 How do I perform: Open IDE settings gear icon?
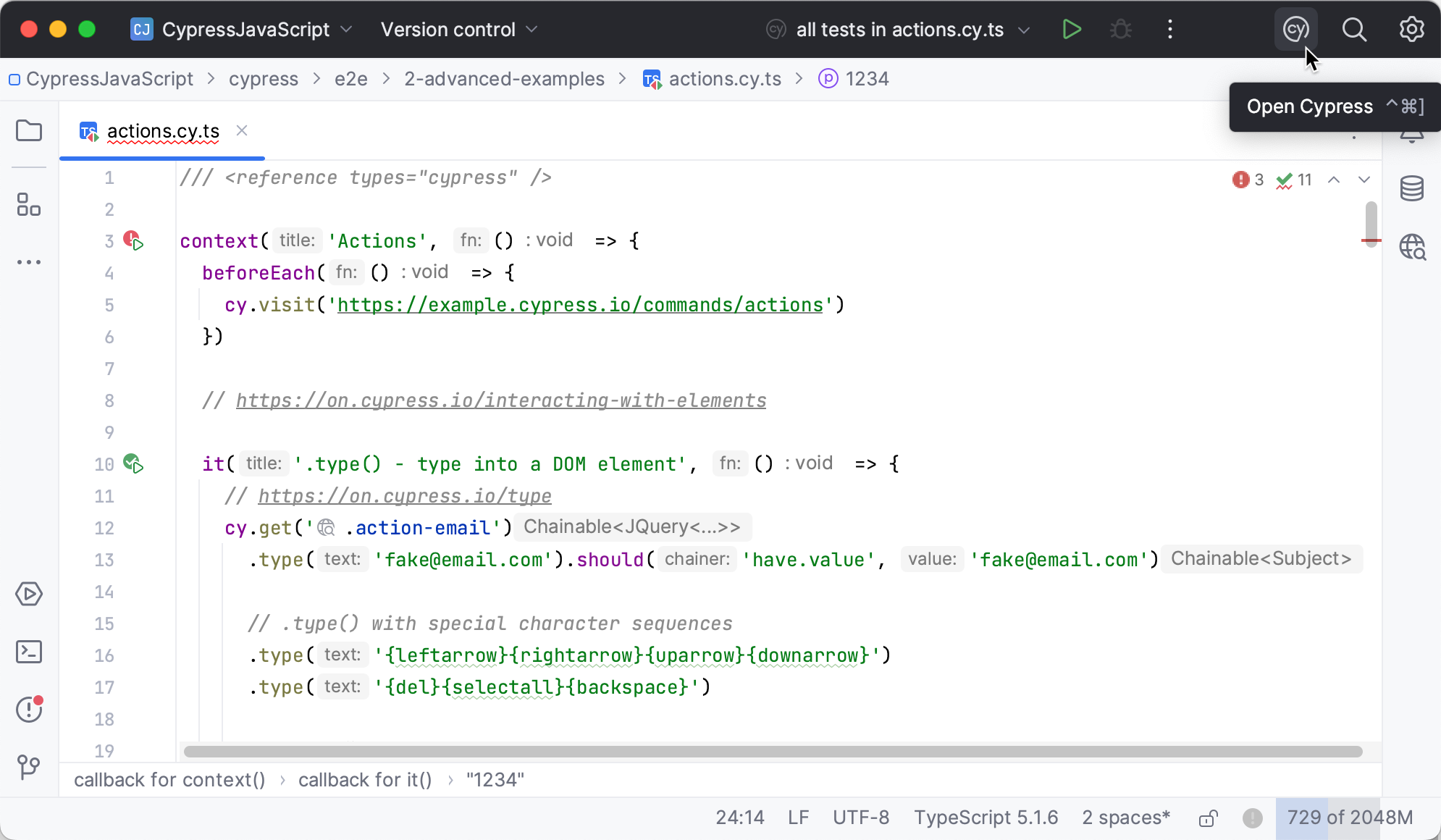click(x=1411, y=30)
